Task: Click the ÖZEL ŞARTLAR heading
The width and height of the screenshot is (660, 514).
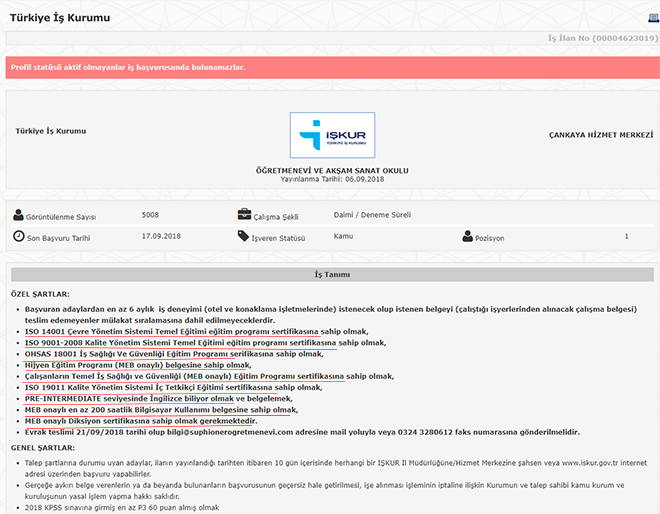Action: (40, 294)
